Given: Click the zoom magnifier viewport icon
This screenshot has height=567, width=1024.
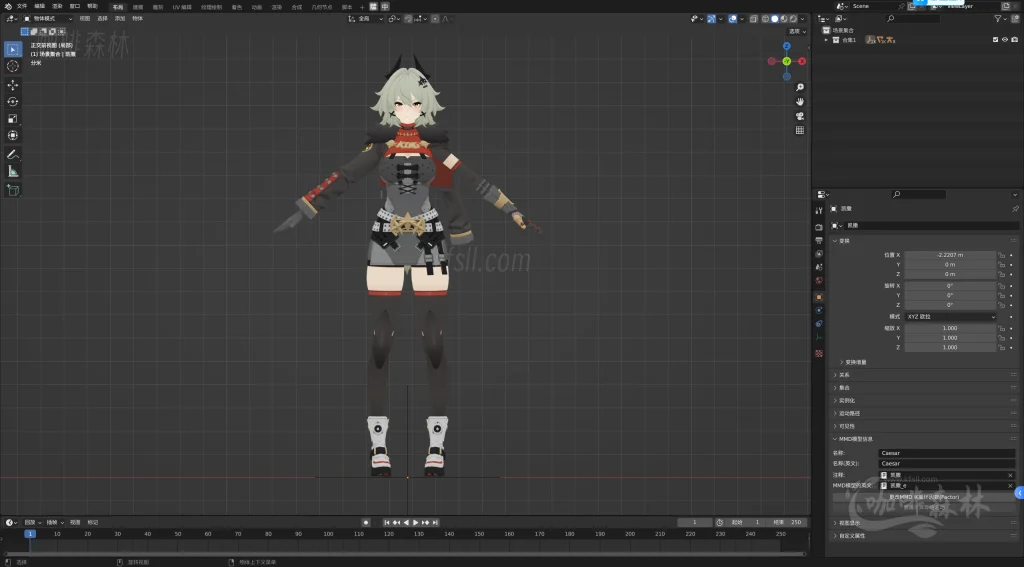Looking at the screenshot, I should pos(799,88).
